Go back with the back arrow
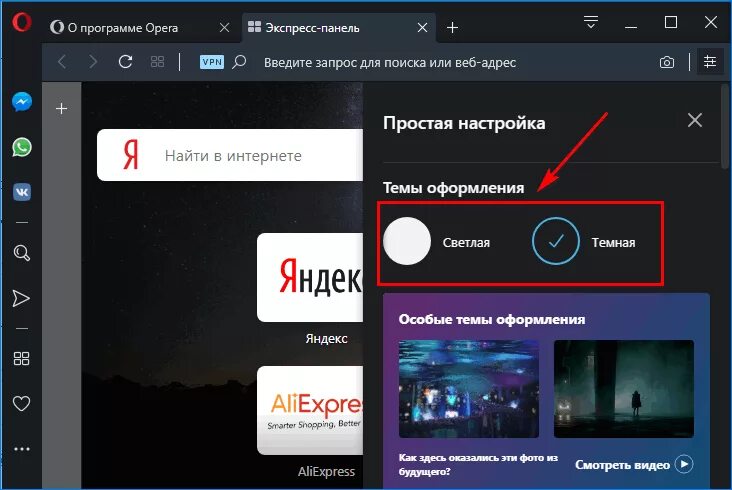This screenshot has width=732, height=490. [62, 62]
